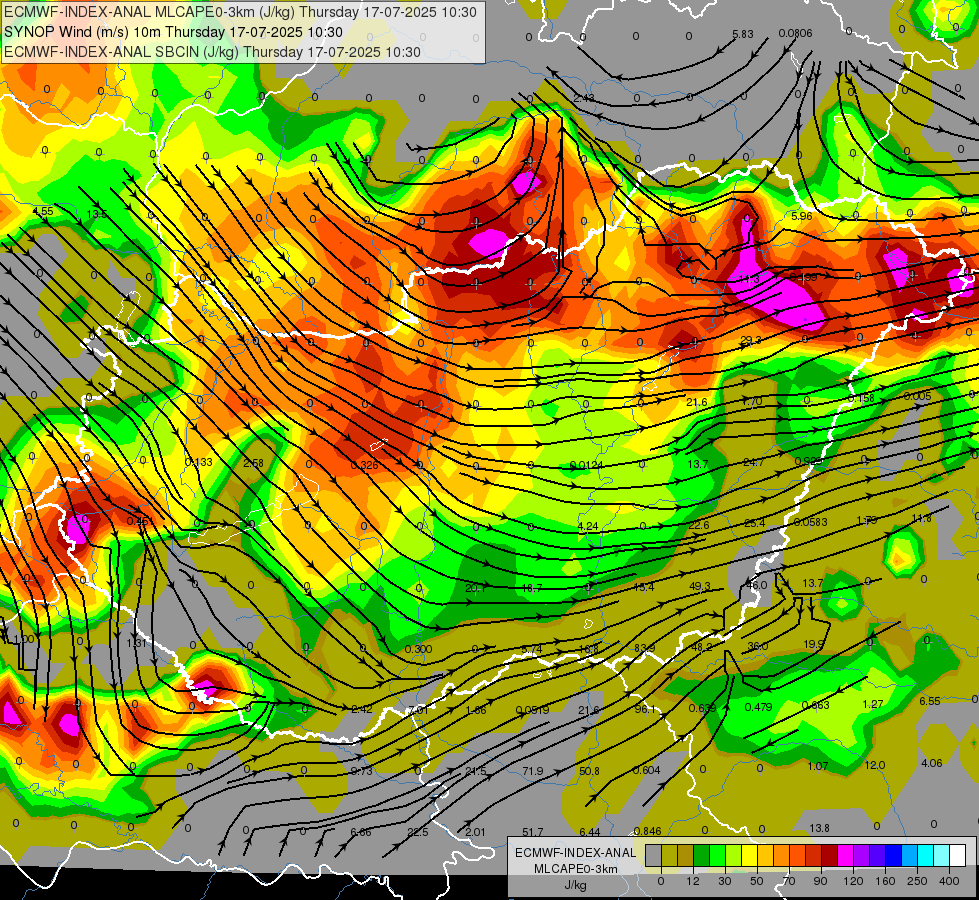Click the map value 51.7
Screen dimensions: 979x900
[x=533, y=832]
